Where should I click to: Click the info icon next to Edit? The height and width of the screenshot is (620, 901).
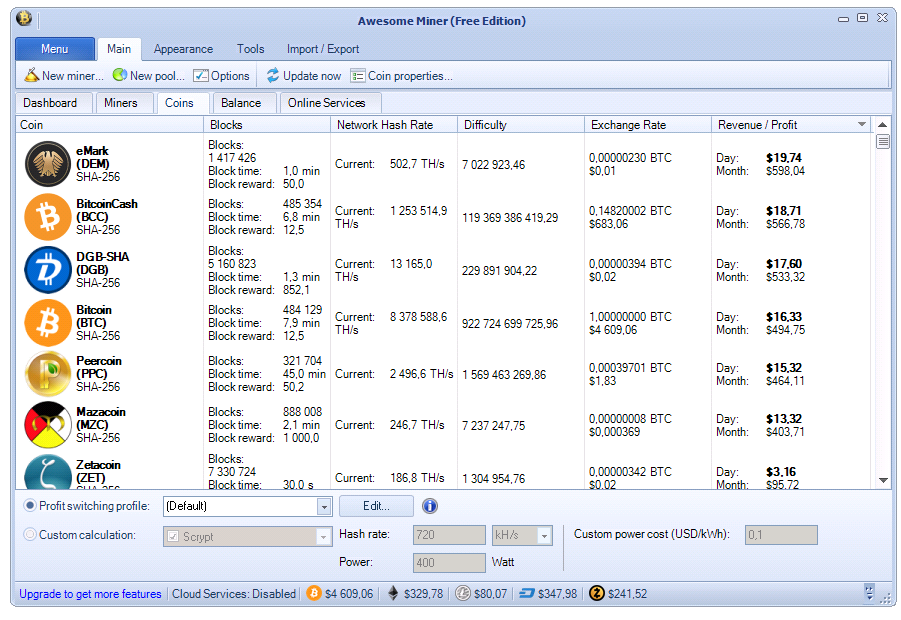coord(430,506)
